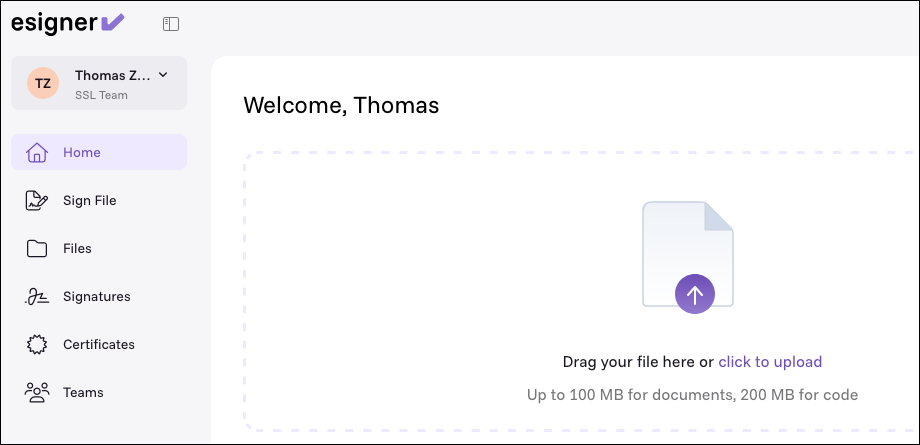The width and height of the screenshot is (920, 445).
Task: Click the Teams people icon
Action: tap(36, 392)
